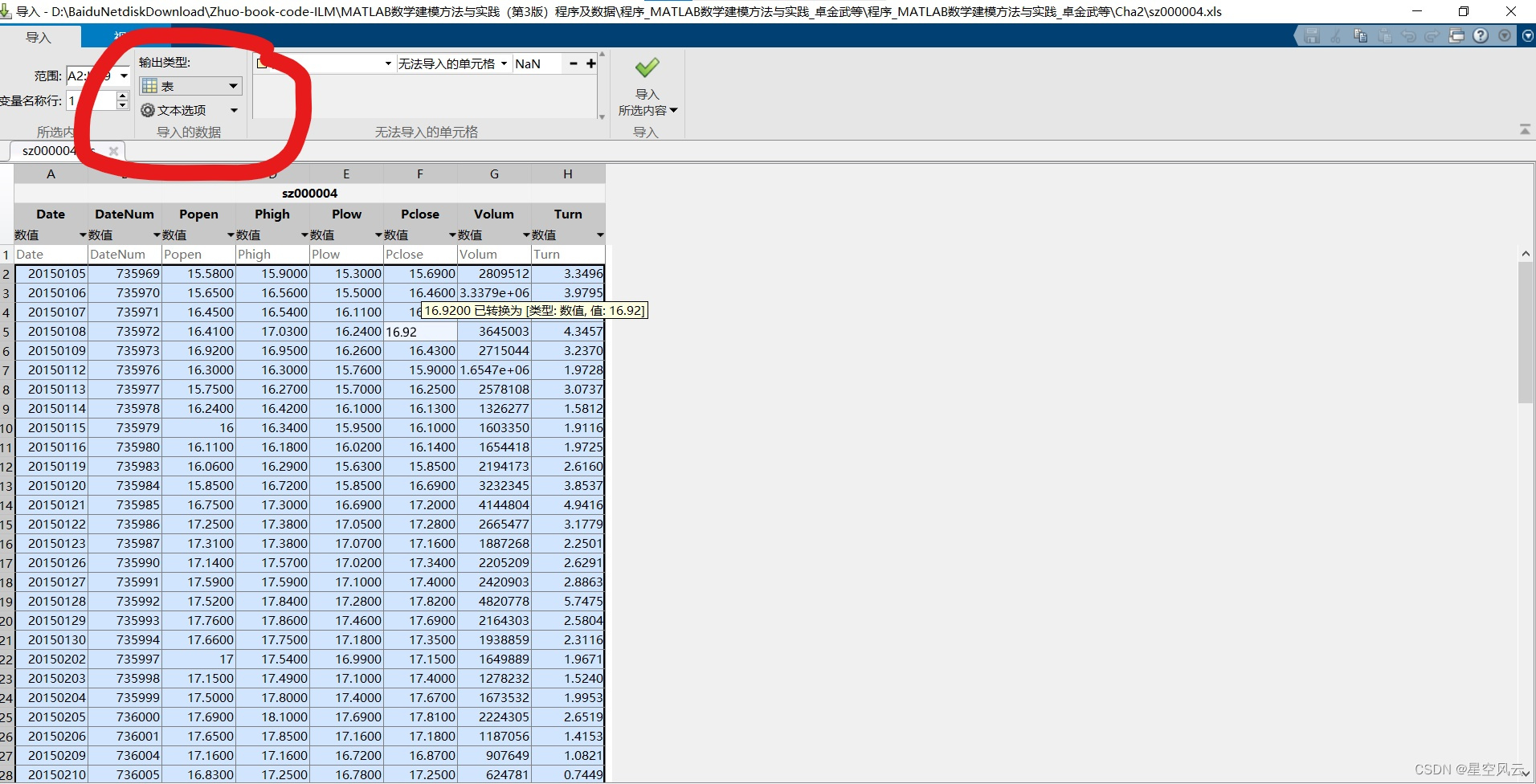This screenshot has height=784, width=1536.
Task: Click the 变量名称行 number input field
Action: click(x=92, y=100)
